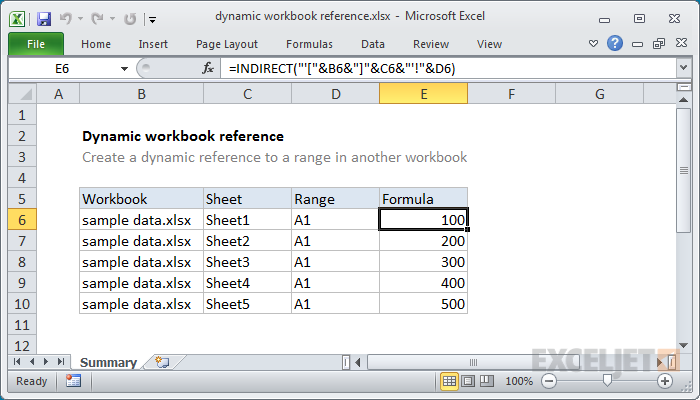Expand the formula bar chevron
Screen dimensions: 700x400
point(683,68)
